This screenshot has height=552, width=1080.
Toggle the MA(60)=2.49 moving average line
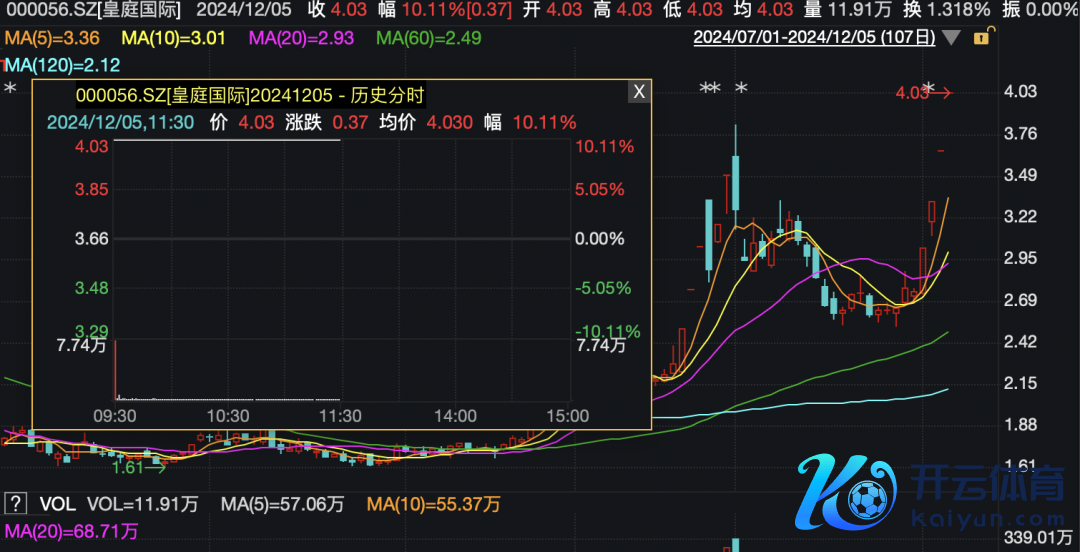[x=429, y=39]
